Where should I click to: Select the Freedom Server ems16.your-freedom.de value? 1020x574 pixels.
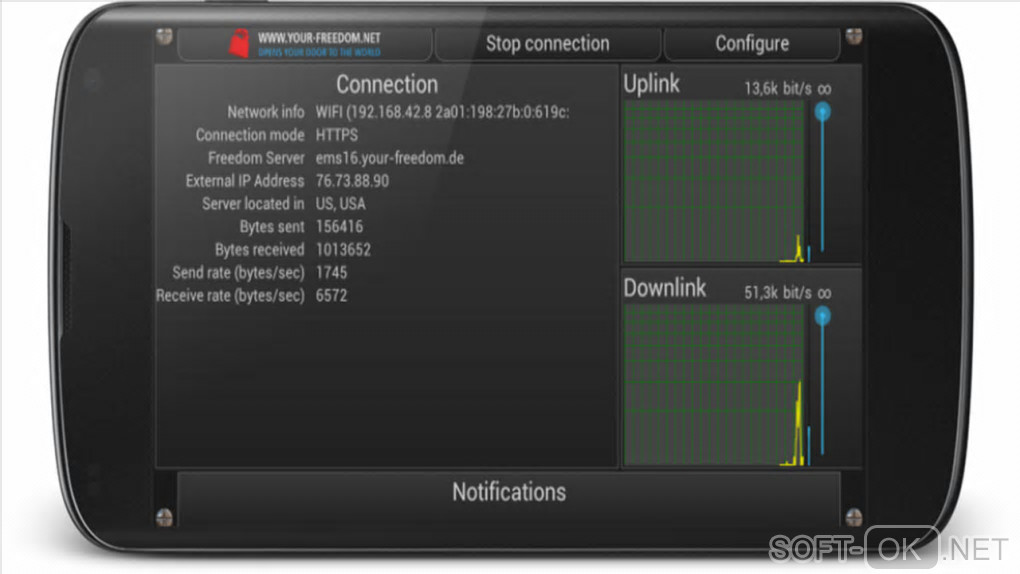pos(390,158)
